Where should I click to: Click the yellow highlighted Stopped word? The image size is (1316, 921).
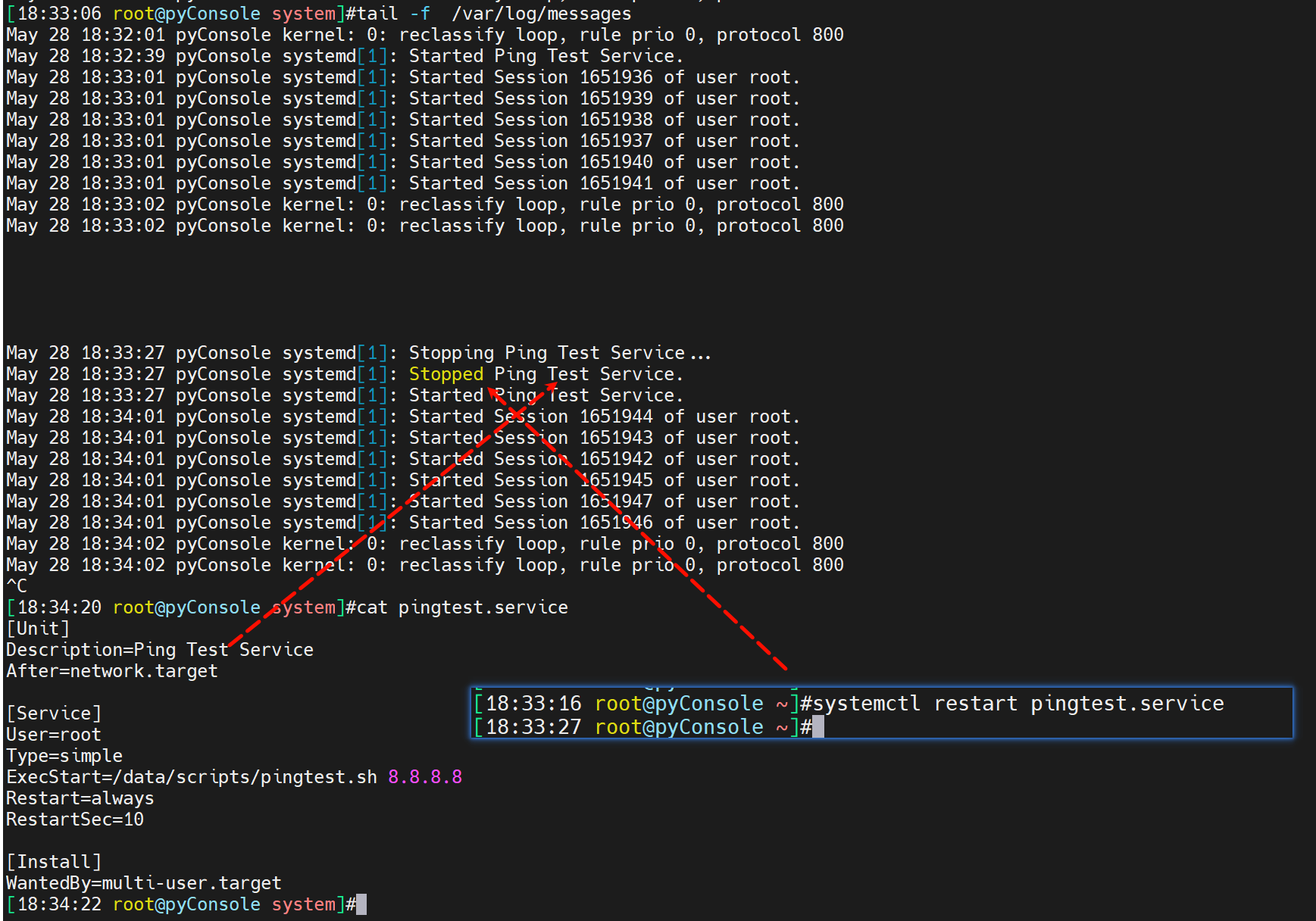(x=445, y=374)
